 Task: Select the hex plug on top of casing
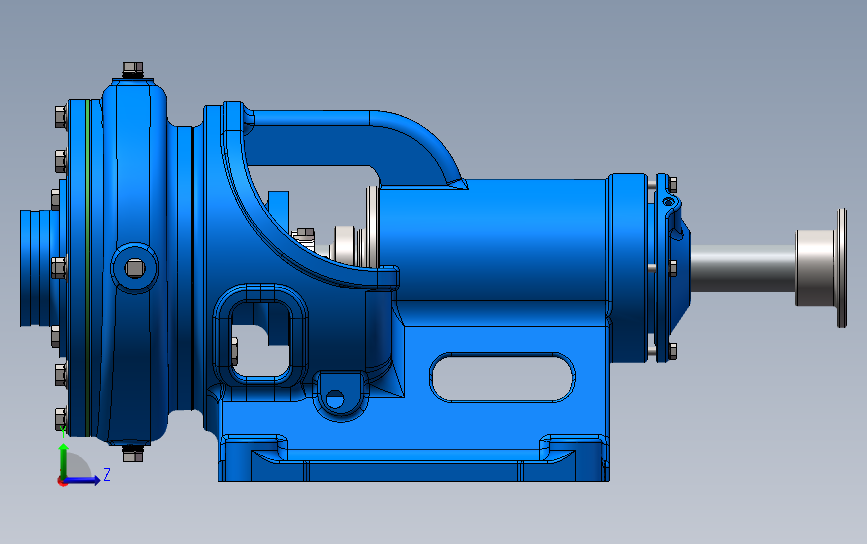coord(133,70)
